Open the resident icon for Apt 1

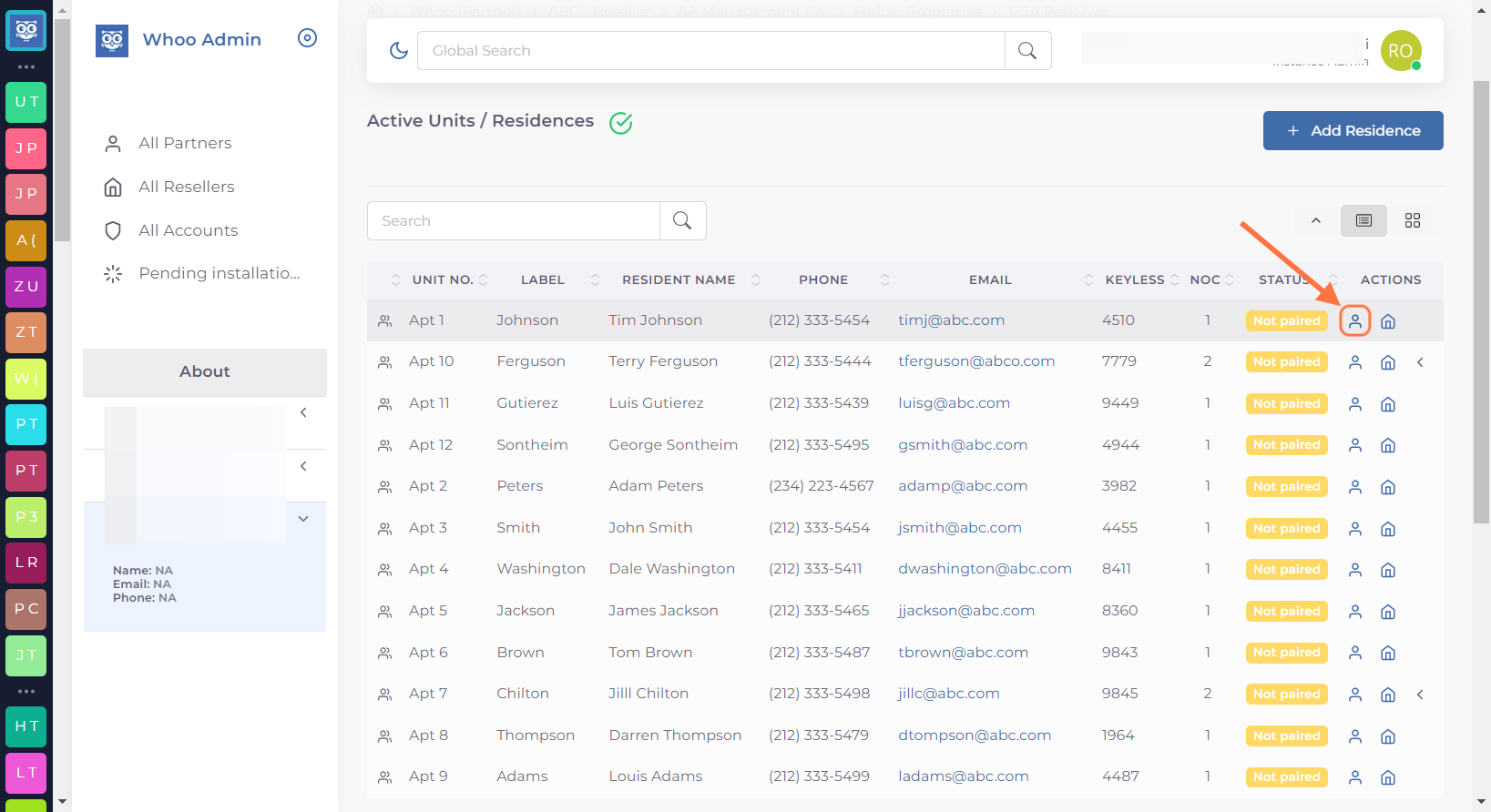(x=1355, y=321)
